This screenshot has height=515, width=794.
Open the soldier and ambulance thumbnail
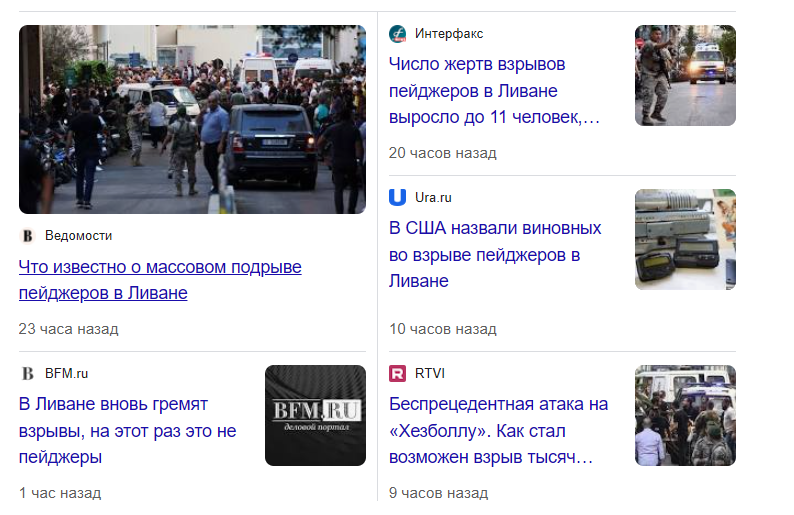tap(685, 75)
